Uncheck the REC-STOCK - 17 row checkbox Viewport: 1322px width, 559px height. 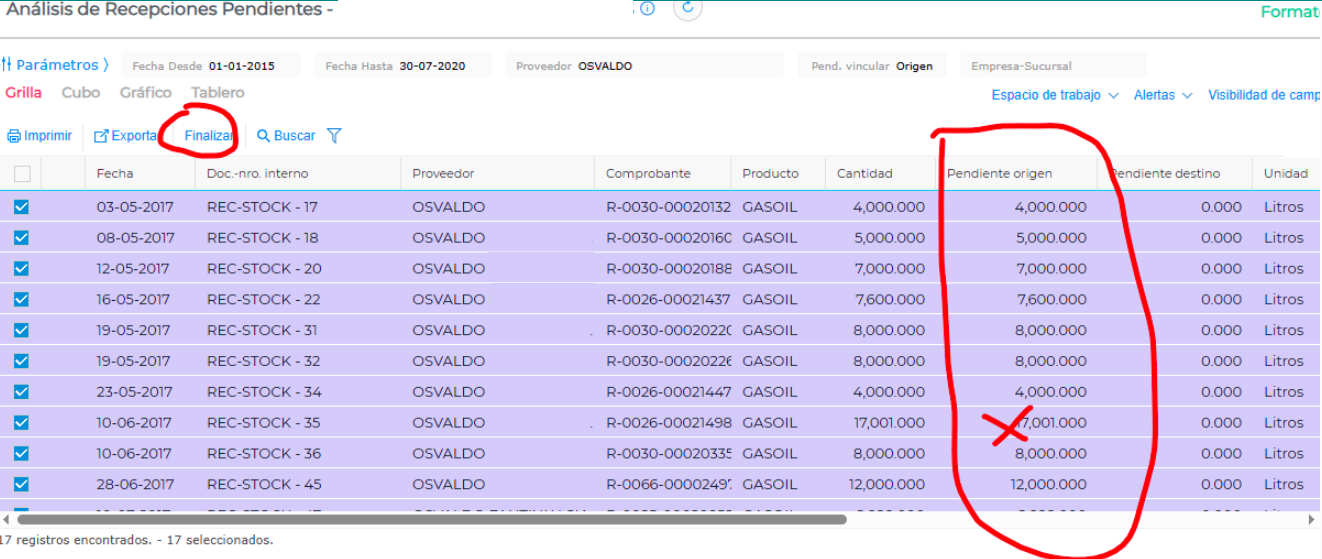pos(22,207)
